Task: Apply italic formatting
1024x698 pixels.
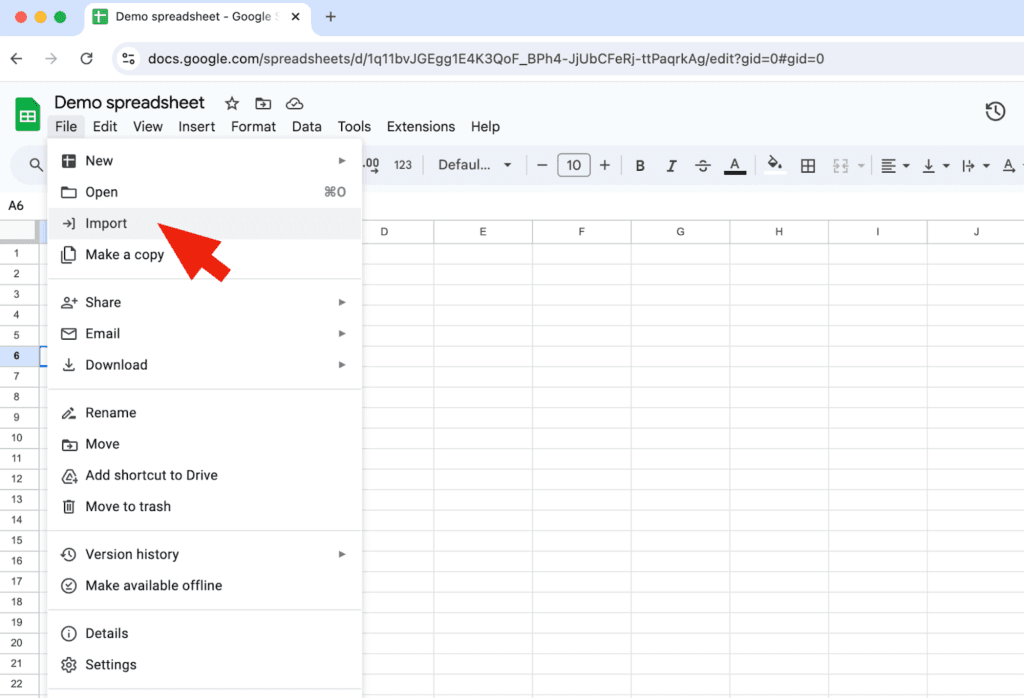Action: pyautogui.click(x=670, y=165)
